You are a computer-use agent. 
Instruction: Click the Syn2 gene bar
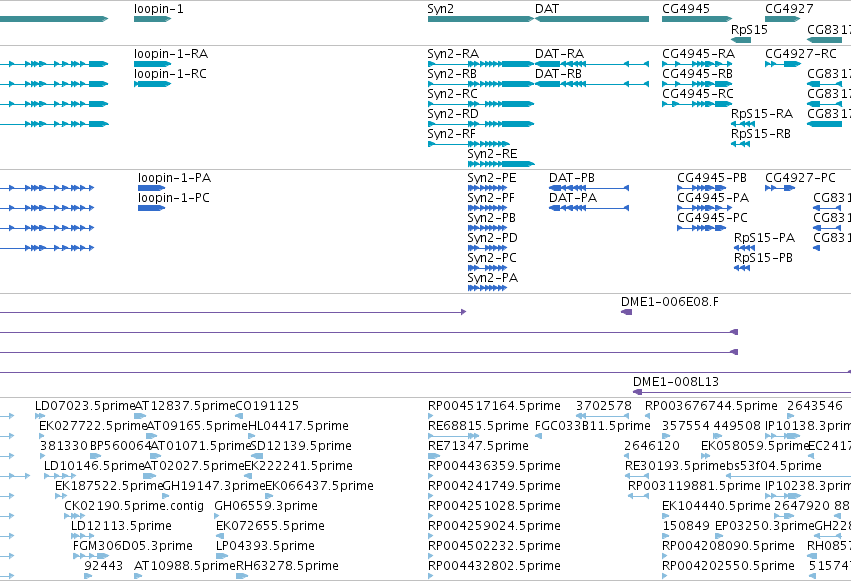point(481,19)
